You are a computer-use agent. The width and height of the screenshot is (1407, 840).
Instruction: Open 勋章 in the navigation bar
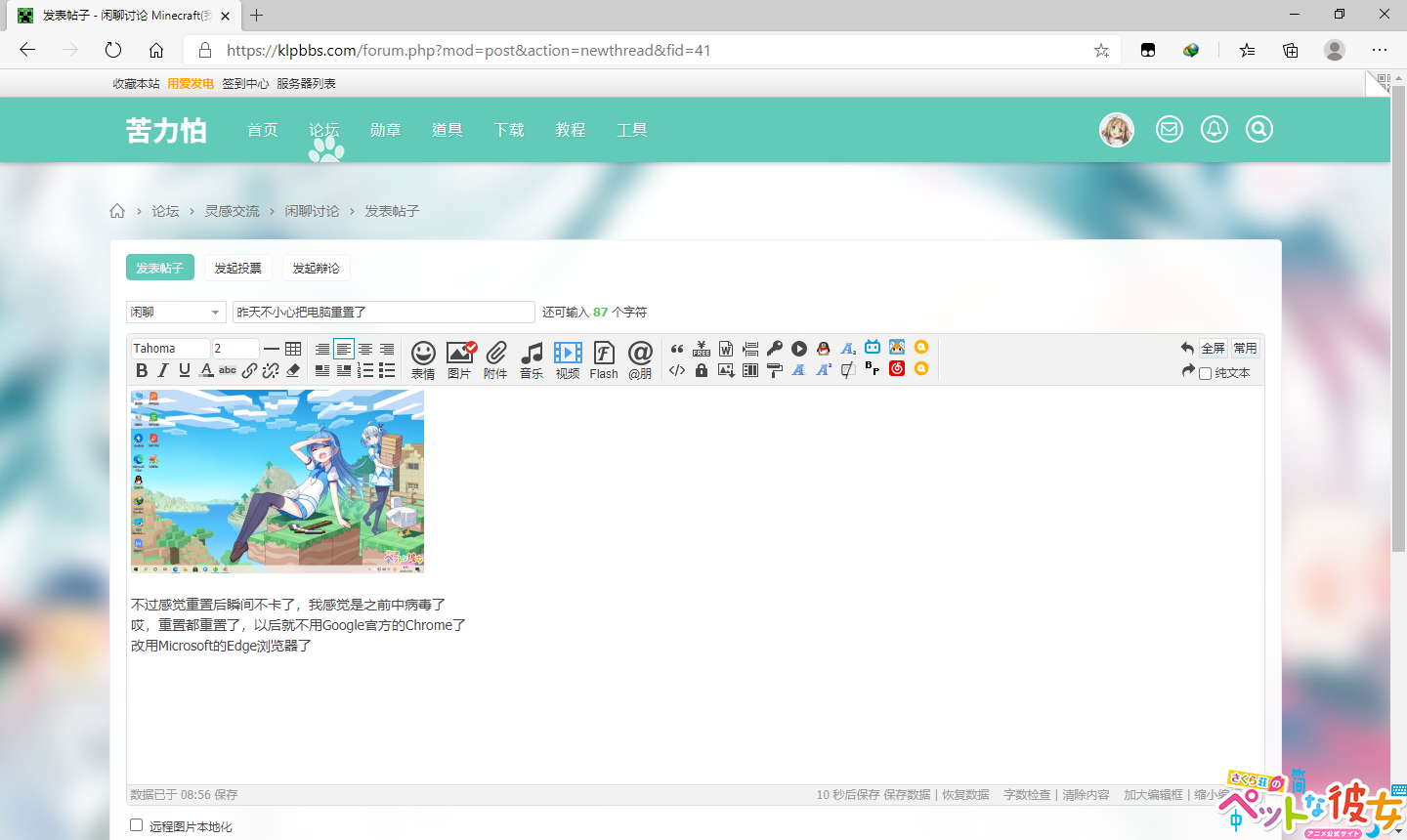386,130
